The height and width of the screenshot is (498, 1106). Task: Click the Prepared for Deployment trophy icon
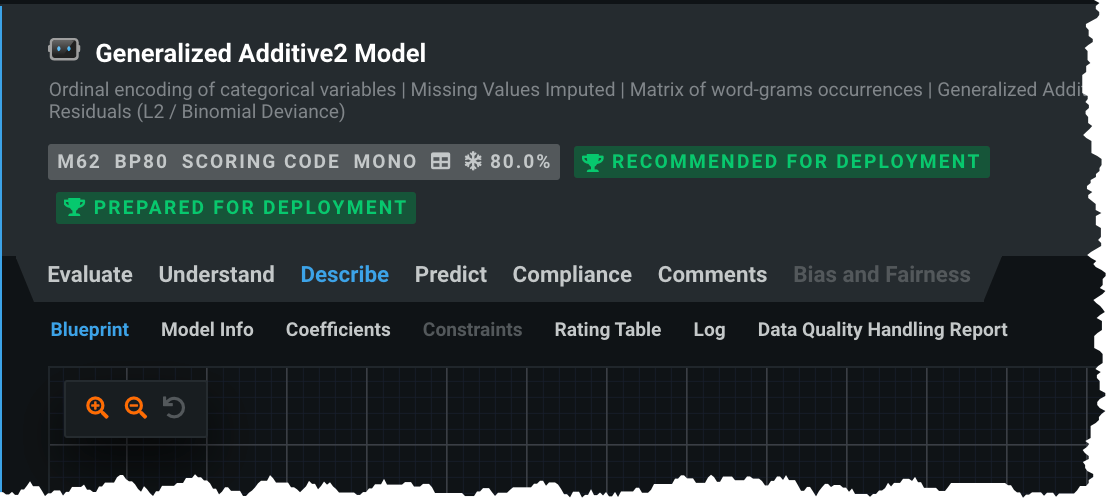point(74,208)
